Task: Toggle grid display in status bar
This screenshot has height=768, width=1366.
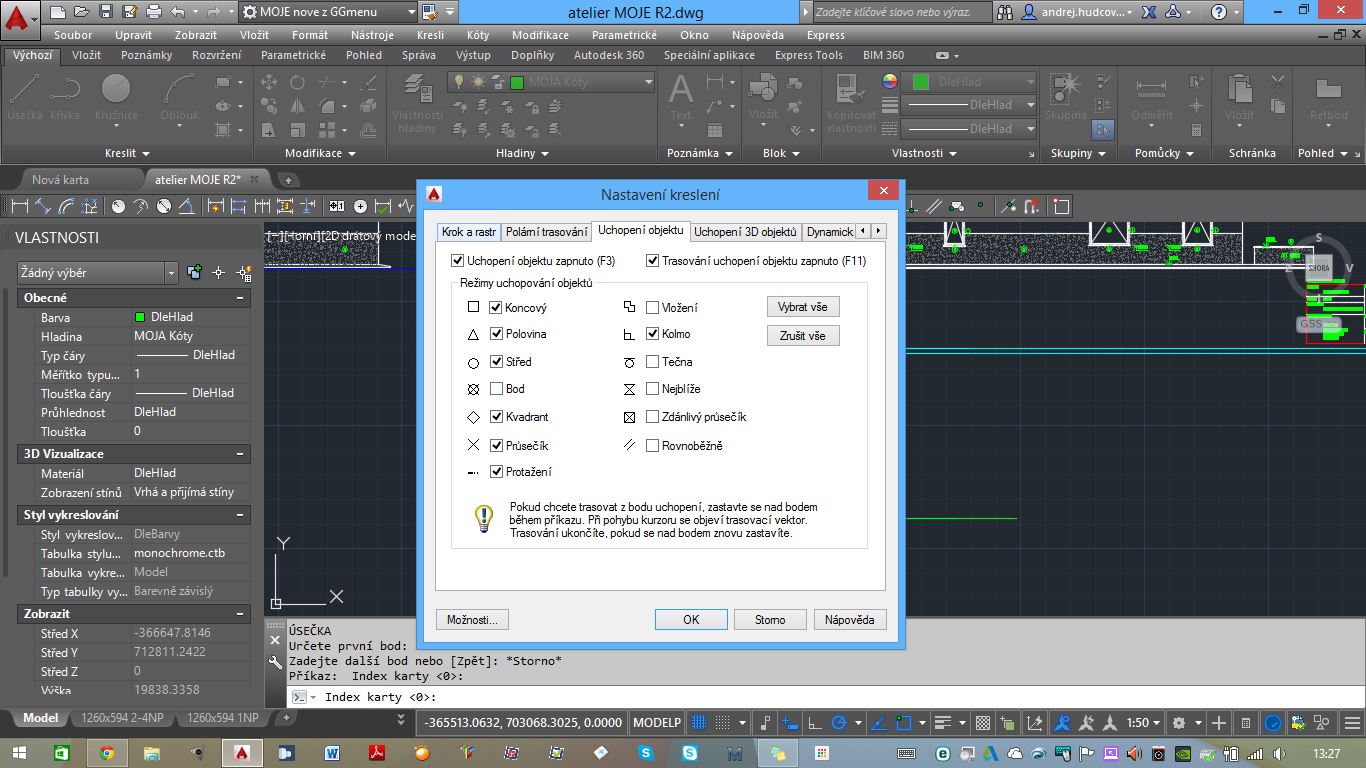Action: tap(700, 722)
